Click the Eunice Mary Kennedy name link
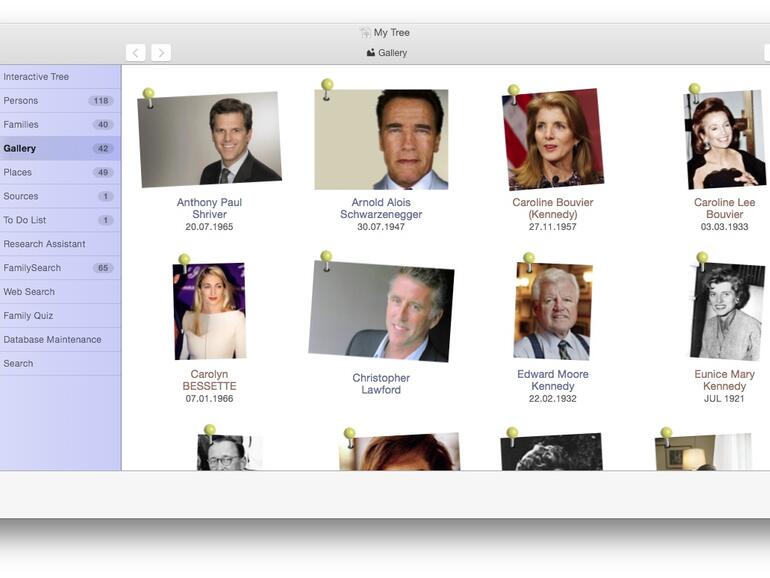Viewport: 770px width, 578px height. point(725,380)
